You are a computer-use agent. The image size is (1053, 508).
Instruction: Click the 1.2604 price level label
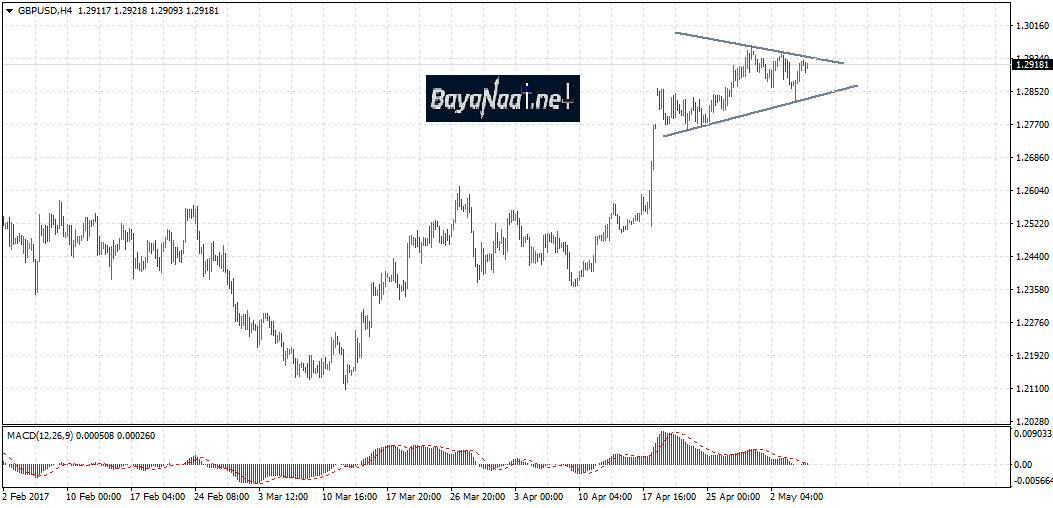pos(1031,190)
